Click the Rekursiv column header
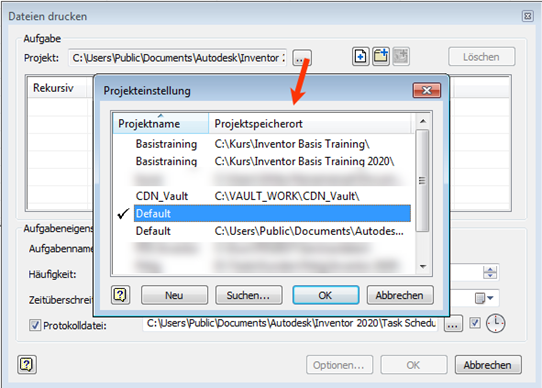This screenshot has height=388, width=542. pyautogui.click(x=57, y=88)
